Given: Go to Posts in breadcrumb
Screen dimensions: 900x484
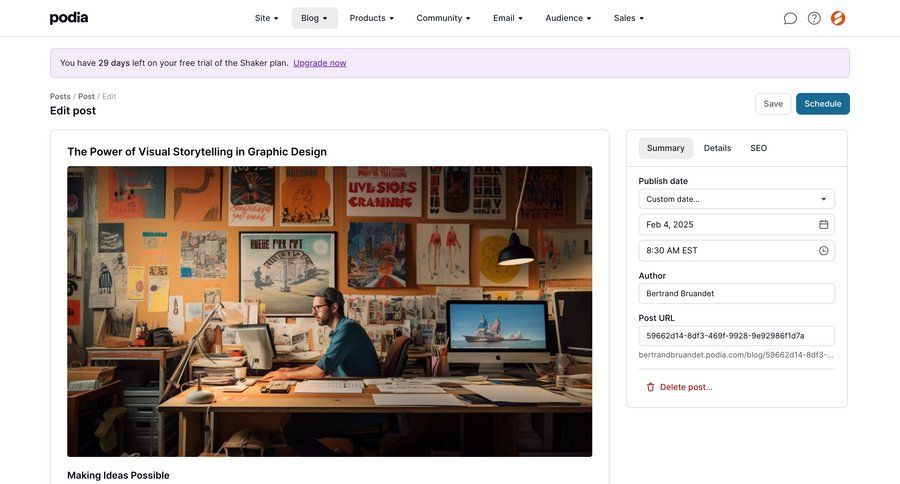Looking at the screenshot, I should [60, 96].
